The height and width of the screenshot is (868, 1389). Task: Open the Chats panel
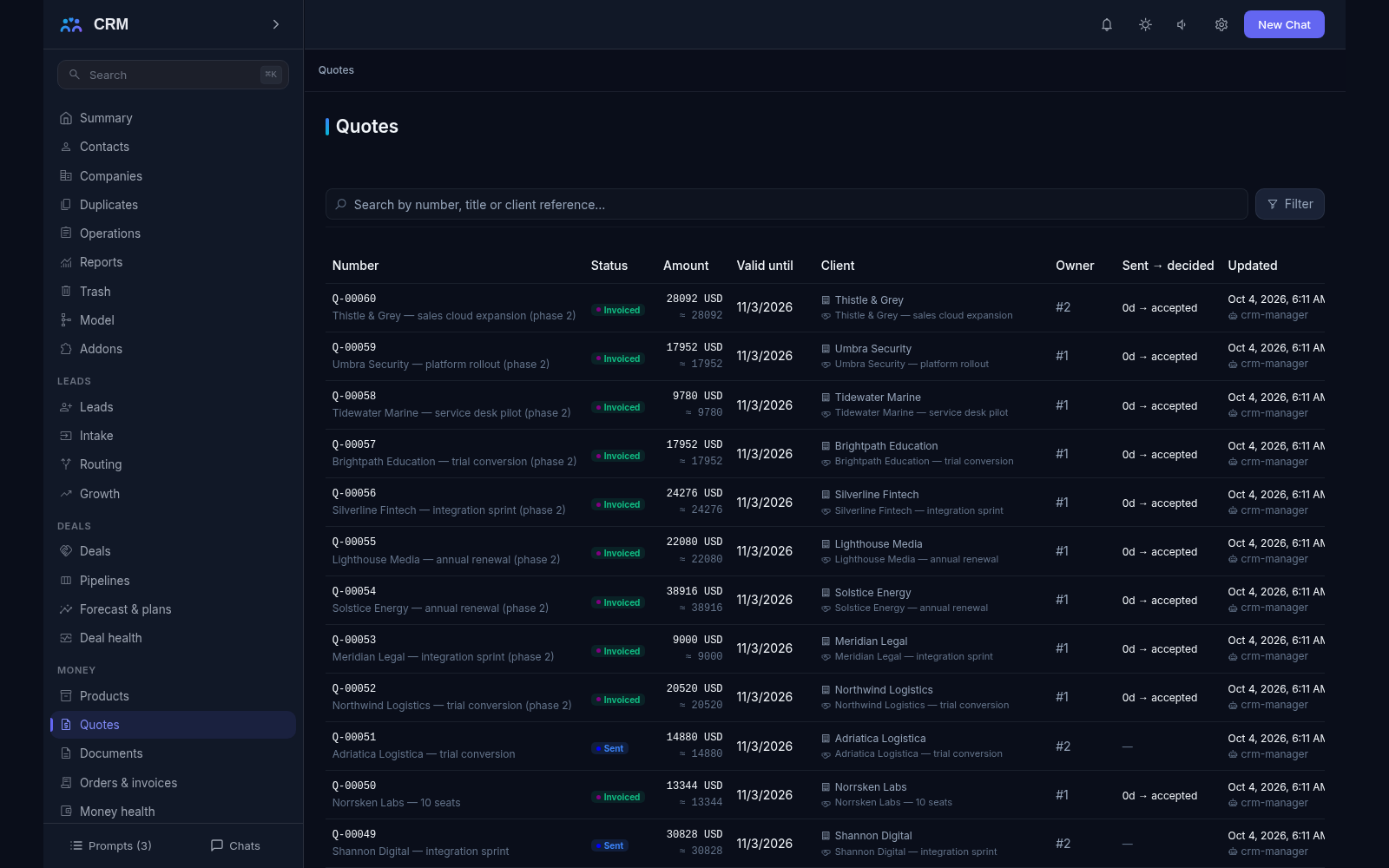[235, 845]
